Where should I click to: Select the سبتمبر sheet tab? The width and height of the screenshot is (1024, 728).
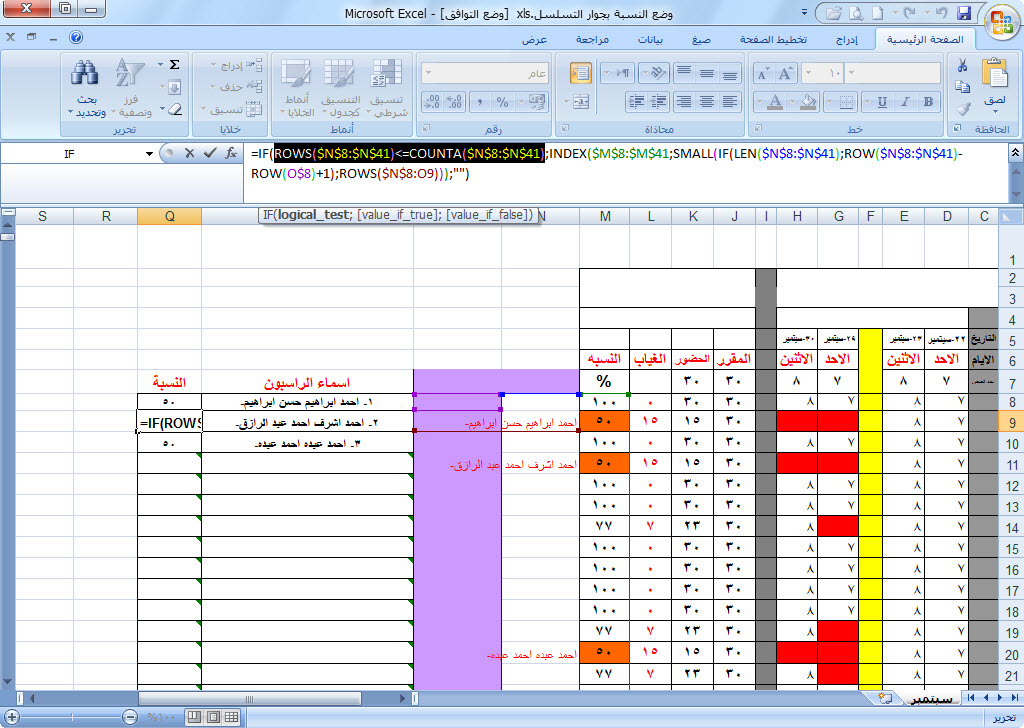coord(931,699)
